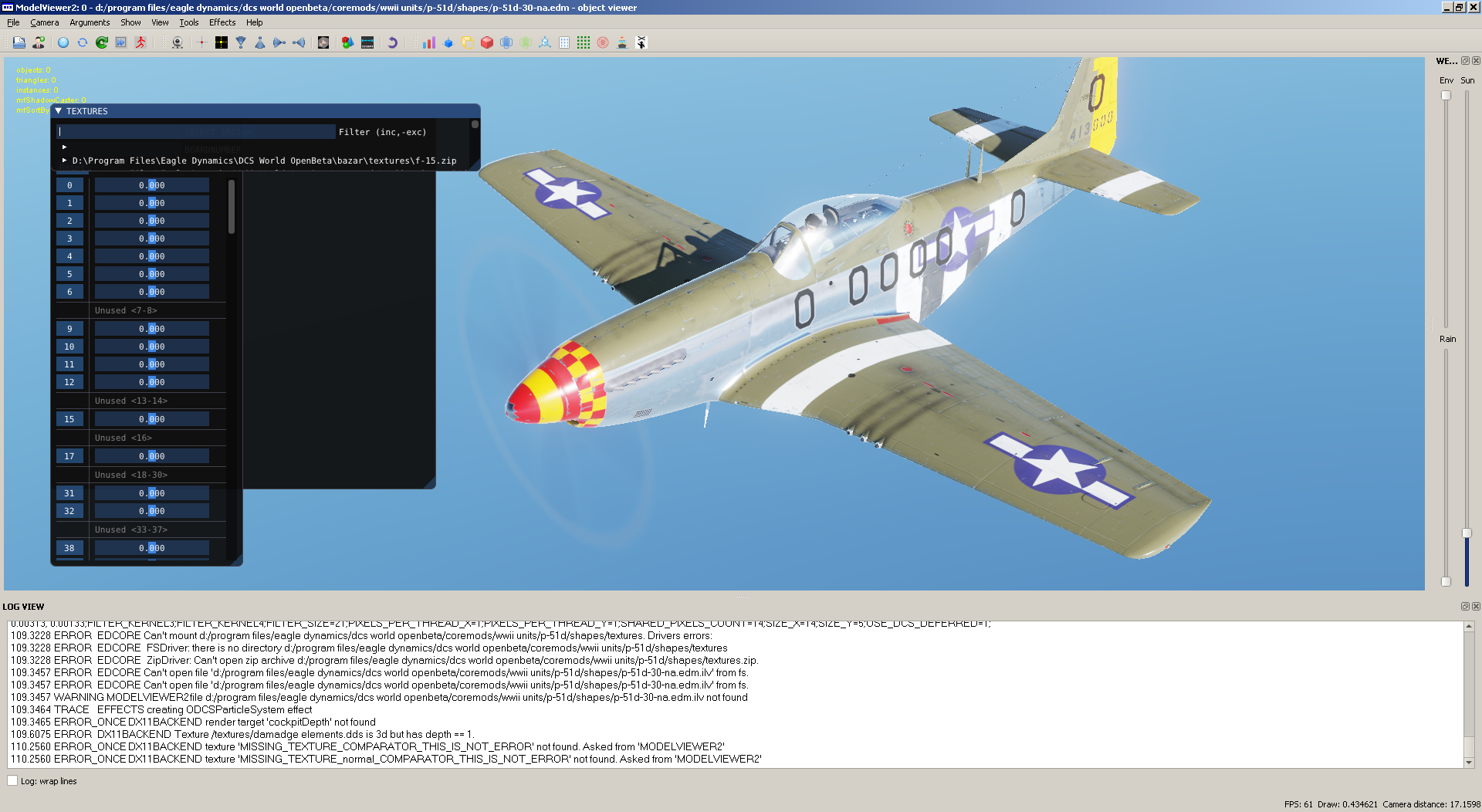Click the textures Filter input field
This screenshot has width=1482, height=812.
(196, 132)
